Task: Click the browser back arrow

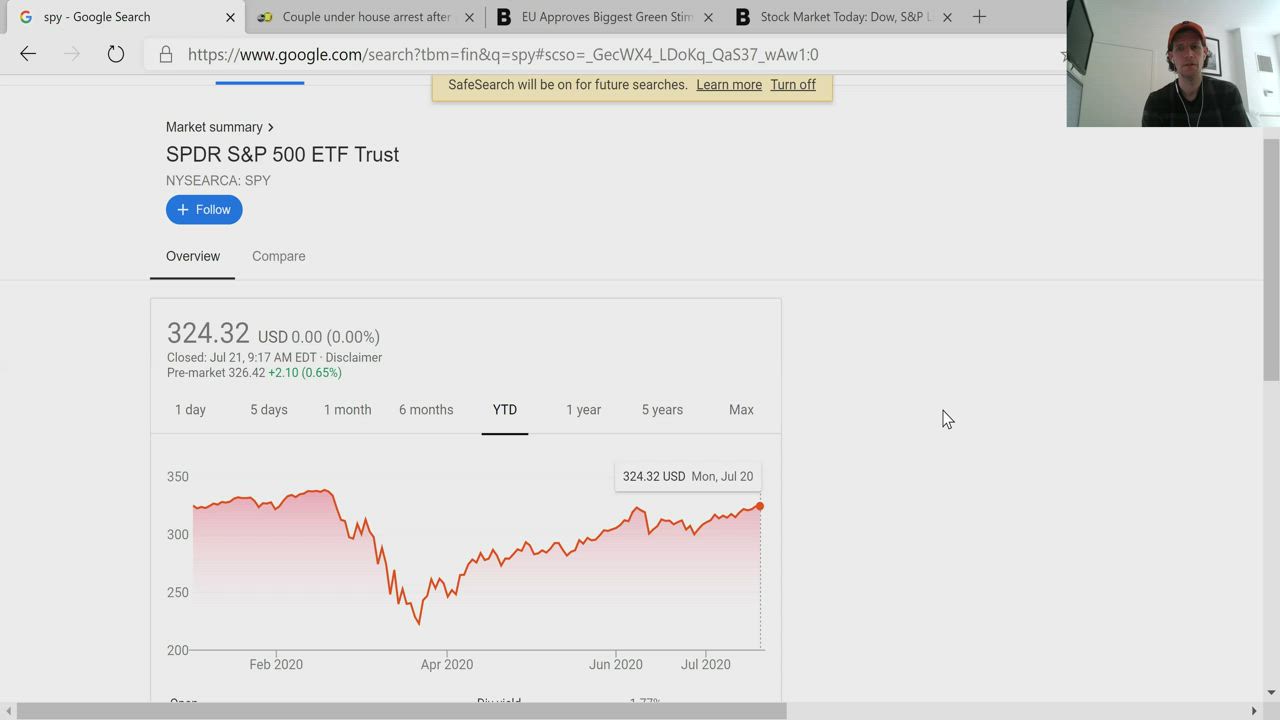Action: coord(28,54)
